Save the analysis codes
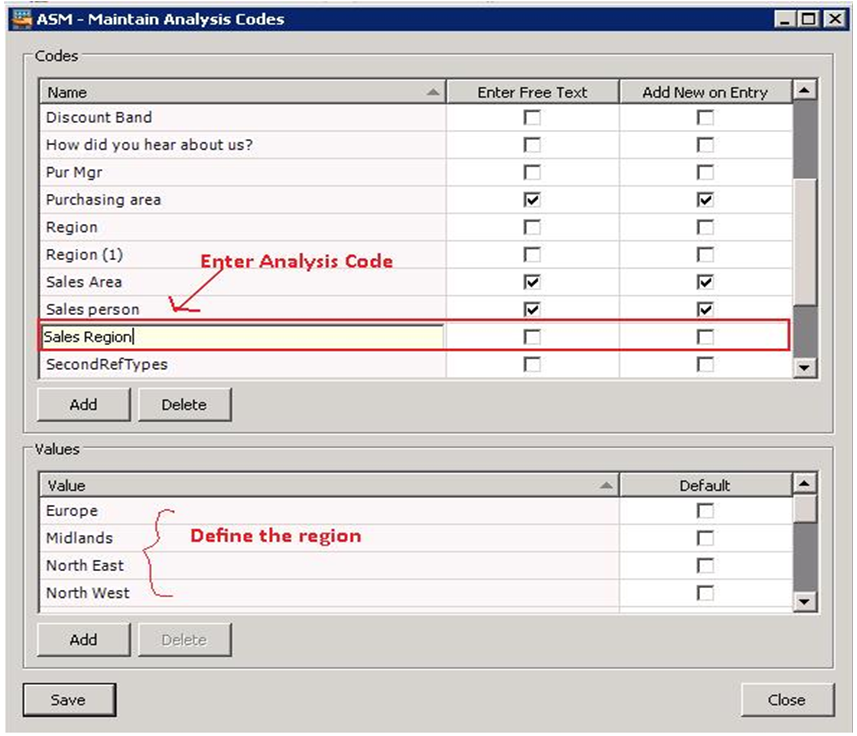 (69, 699)
